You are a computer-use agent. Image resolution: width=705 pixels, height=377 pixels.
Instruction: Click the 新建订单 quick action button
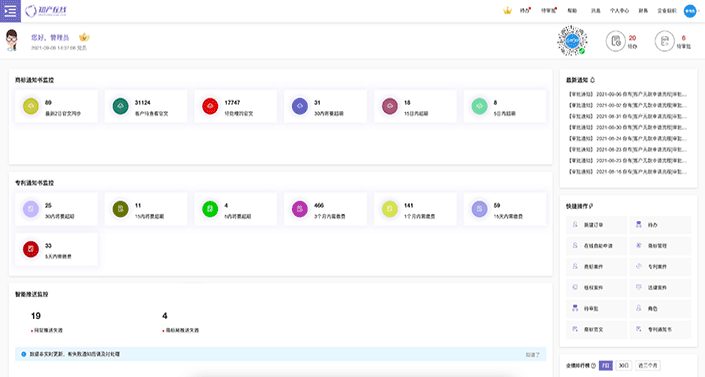pyautogui.click(x=596, y=225)
